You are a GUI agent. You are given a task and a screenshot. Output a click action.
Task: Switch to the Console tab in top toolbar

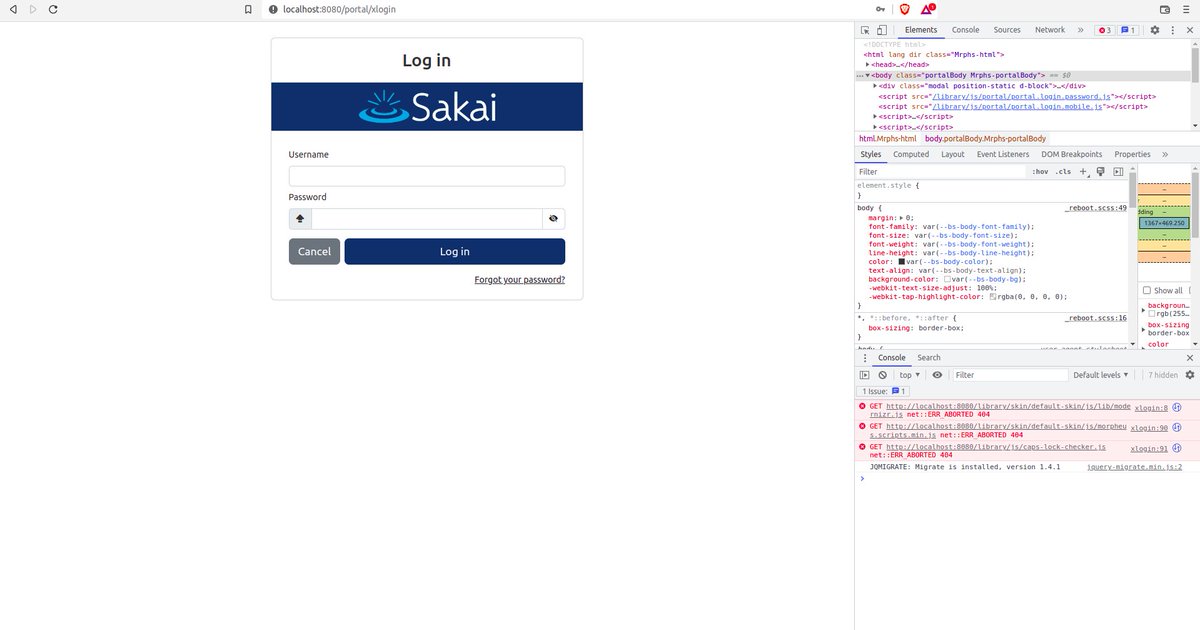point(965,30)
